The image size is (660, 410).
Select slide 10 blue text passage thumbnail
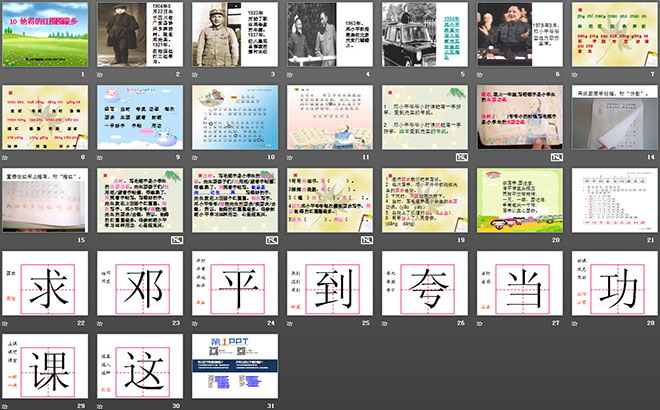point(235,117)
